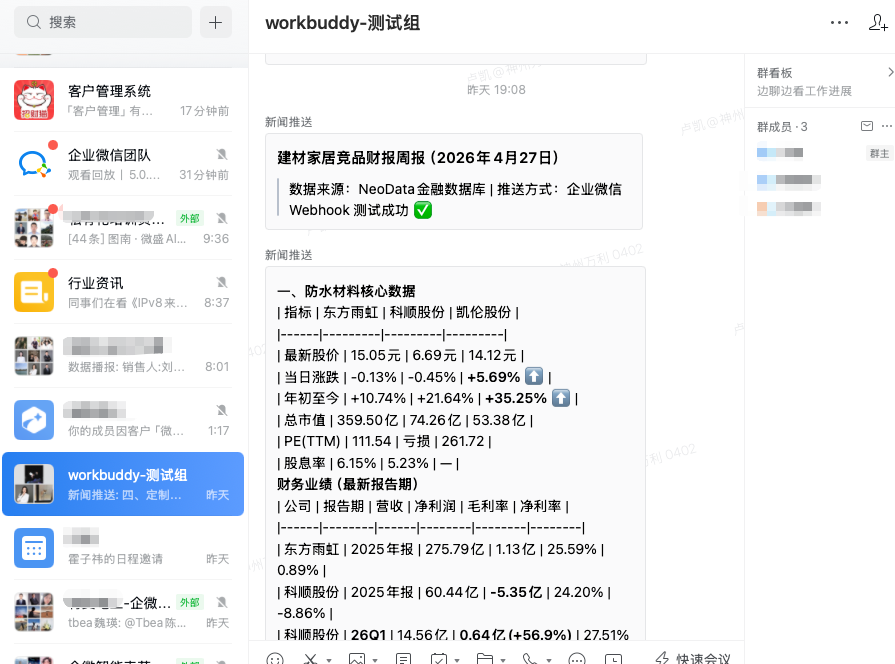Click 边聊边看工作进展 subtitle
The height and width of the screenshot is (664, 895).
coord(804,91)
